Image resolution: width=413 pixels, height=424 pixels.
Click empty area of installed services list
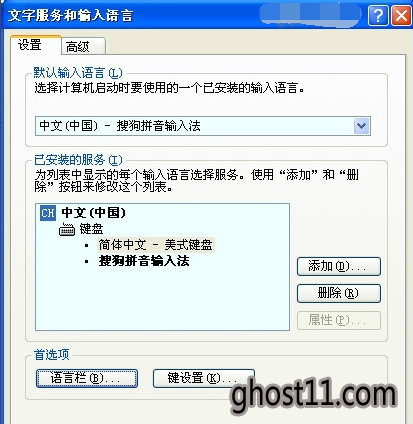tap(162, 300)
